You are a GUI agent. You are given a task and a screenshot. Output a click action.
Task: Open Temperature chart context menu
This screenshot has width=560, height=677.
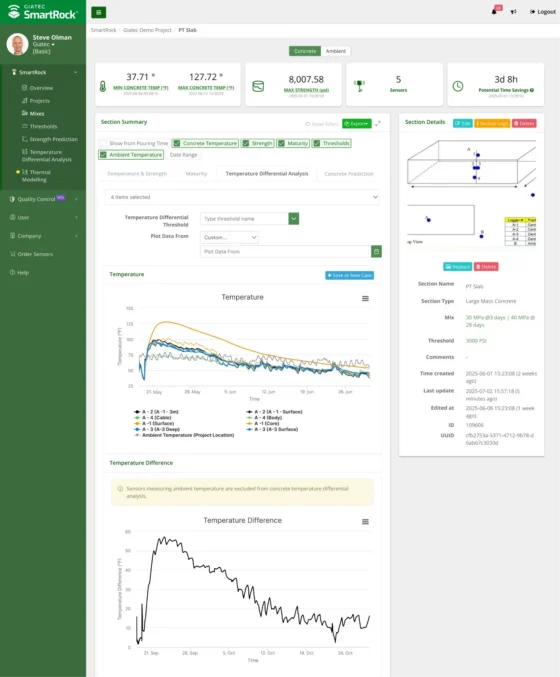(x=365, y=298)
